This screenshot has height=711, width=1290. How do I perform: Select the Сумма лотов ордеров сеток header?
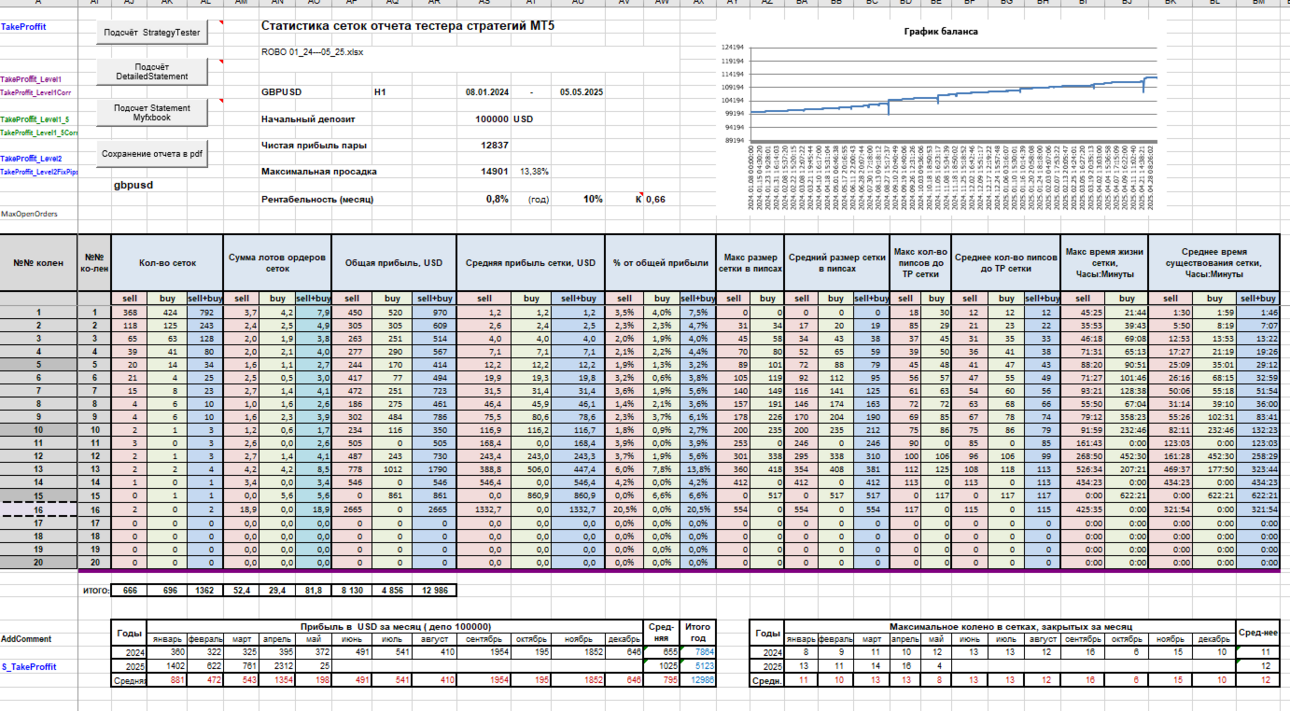(x=276, y=263)
